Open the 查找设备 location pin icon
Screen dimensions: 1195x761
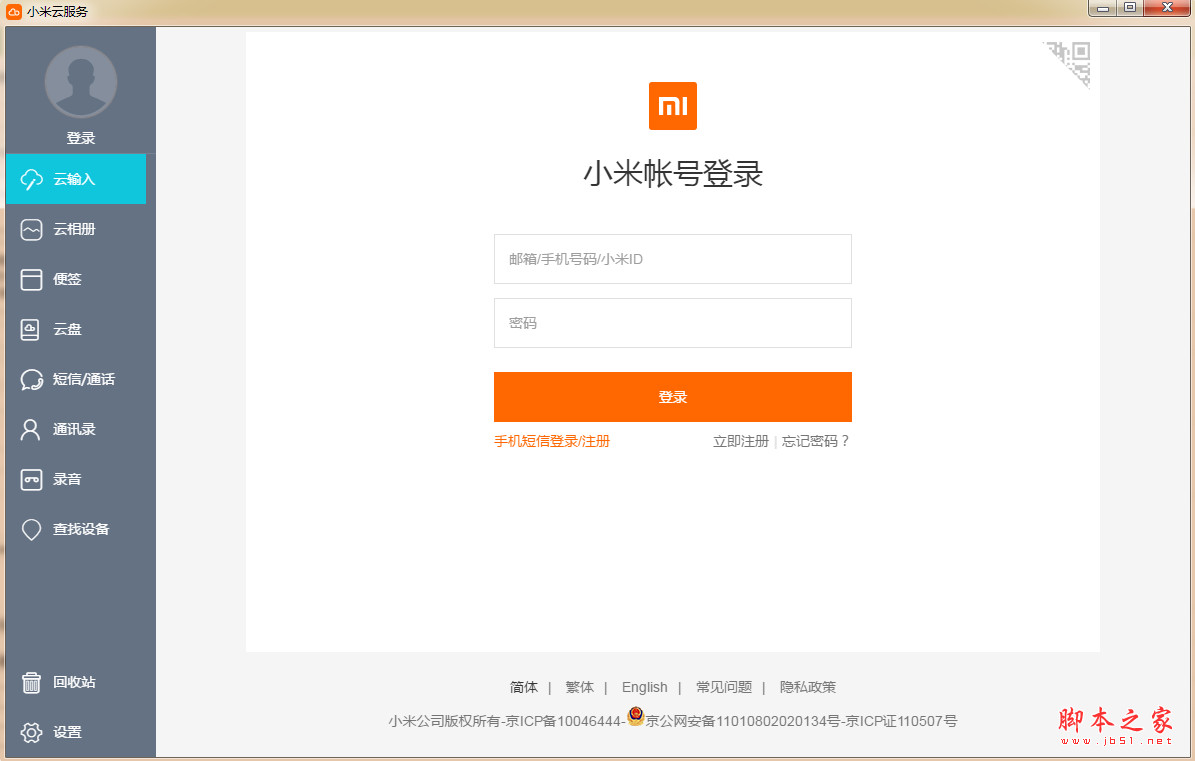click(31, 529)
